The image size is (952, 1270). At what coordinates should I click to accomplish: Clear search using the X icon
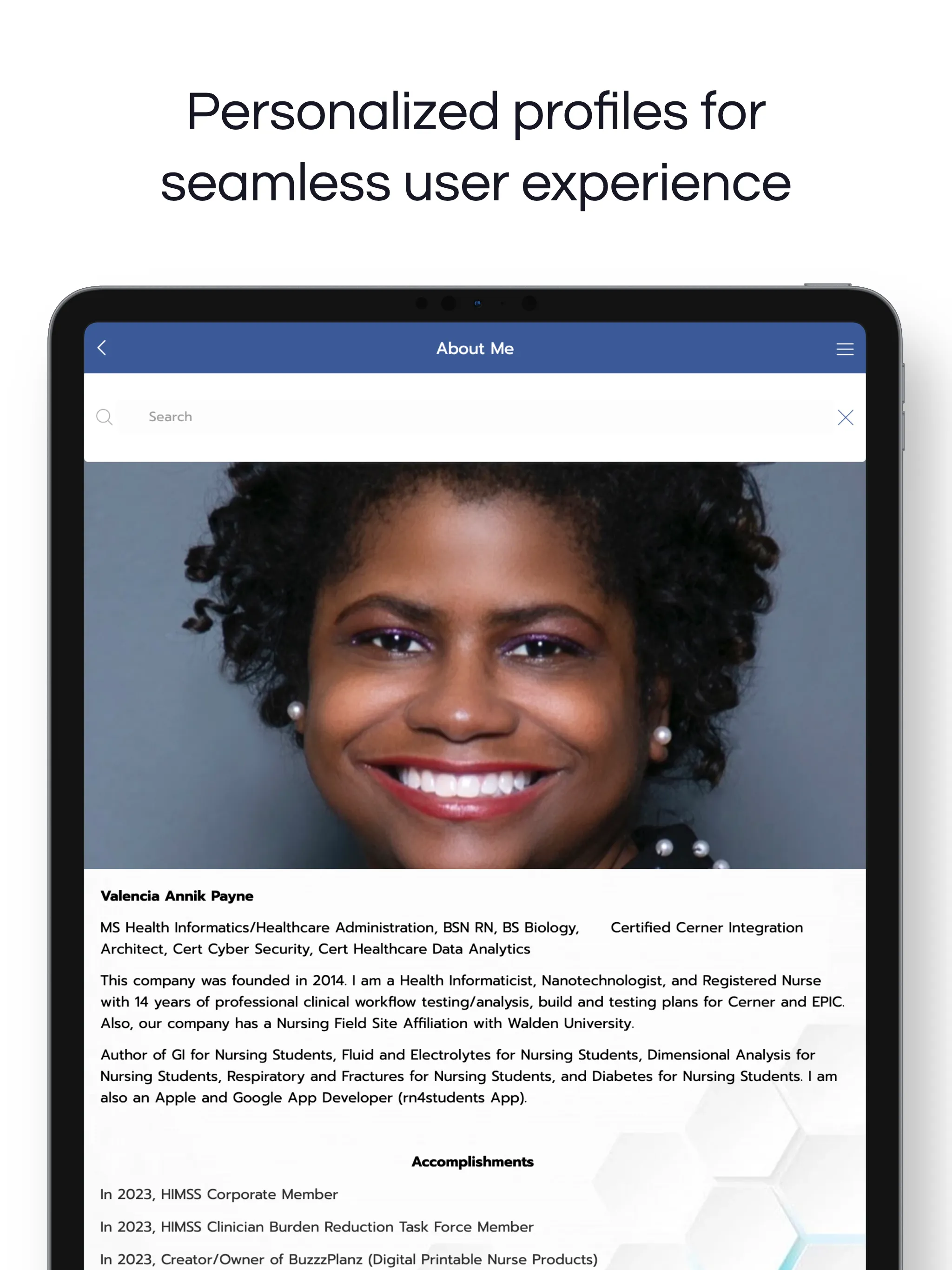pos(845,417)
